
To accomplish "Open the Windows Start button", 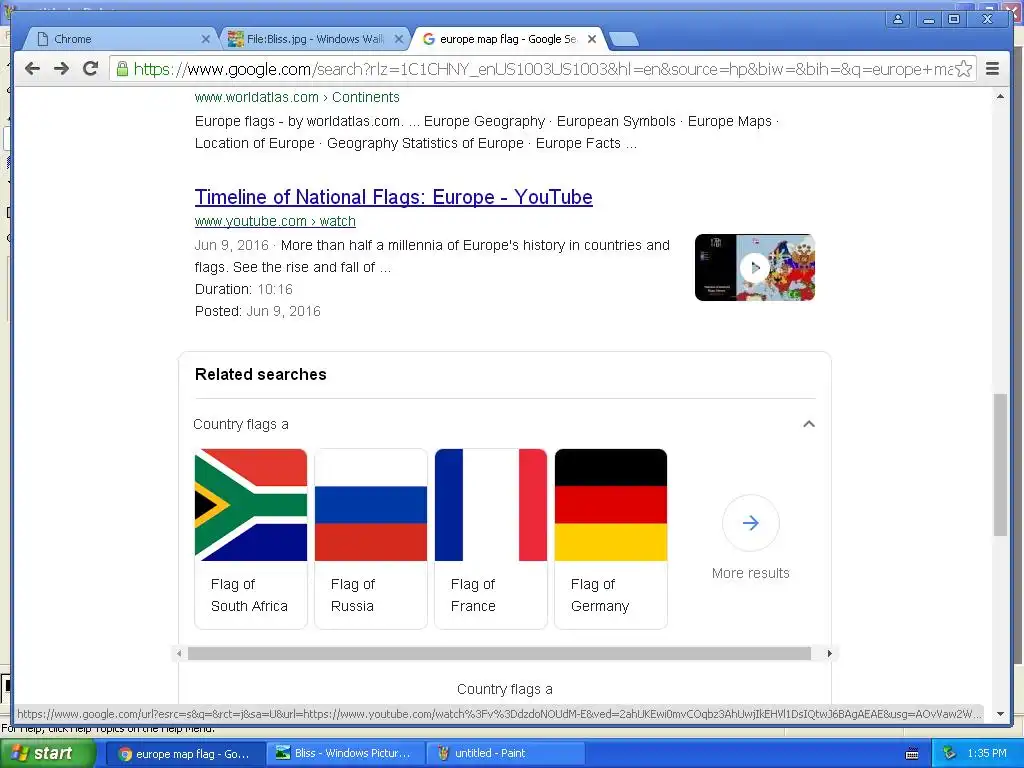I will click(x=47, y=754).
